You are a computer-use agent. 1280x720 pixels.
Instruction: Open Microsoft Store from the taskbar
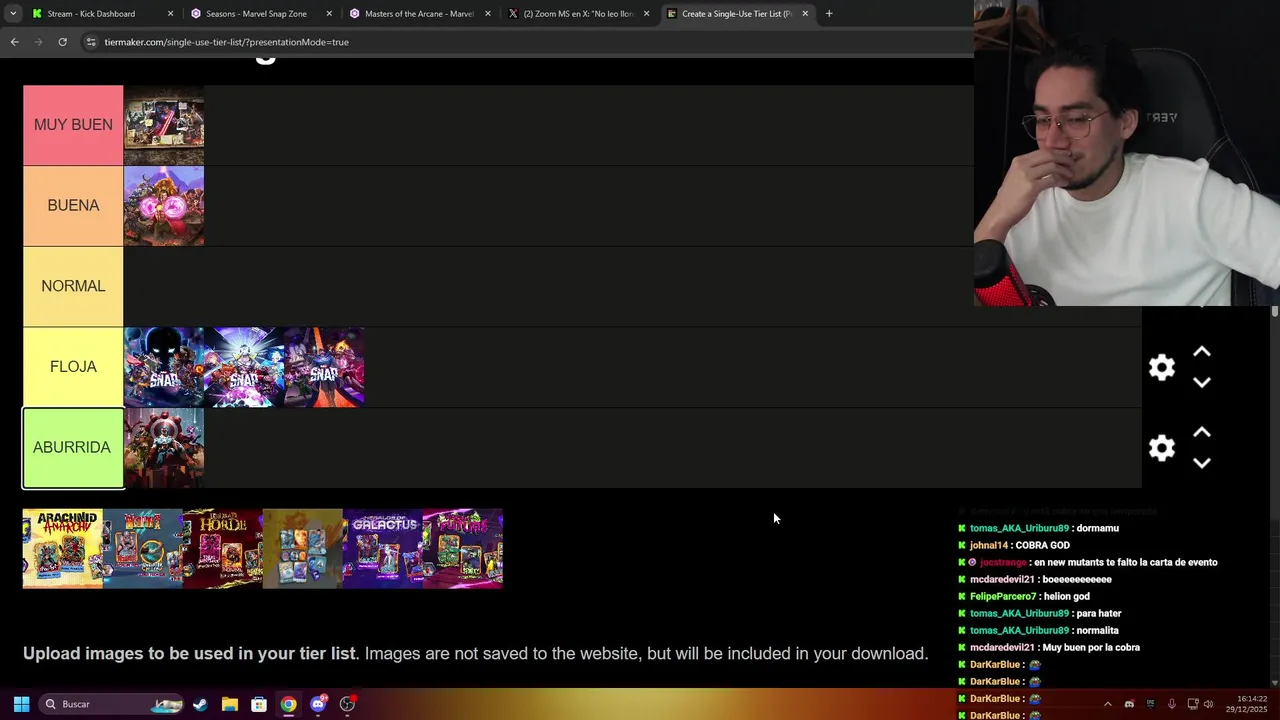259,704
